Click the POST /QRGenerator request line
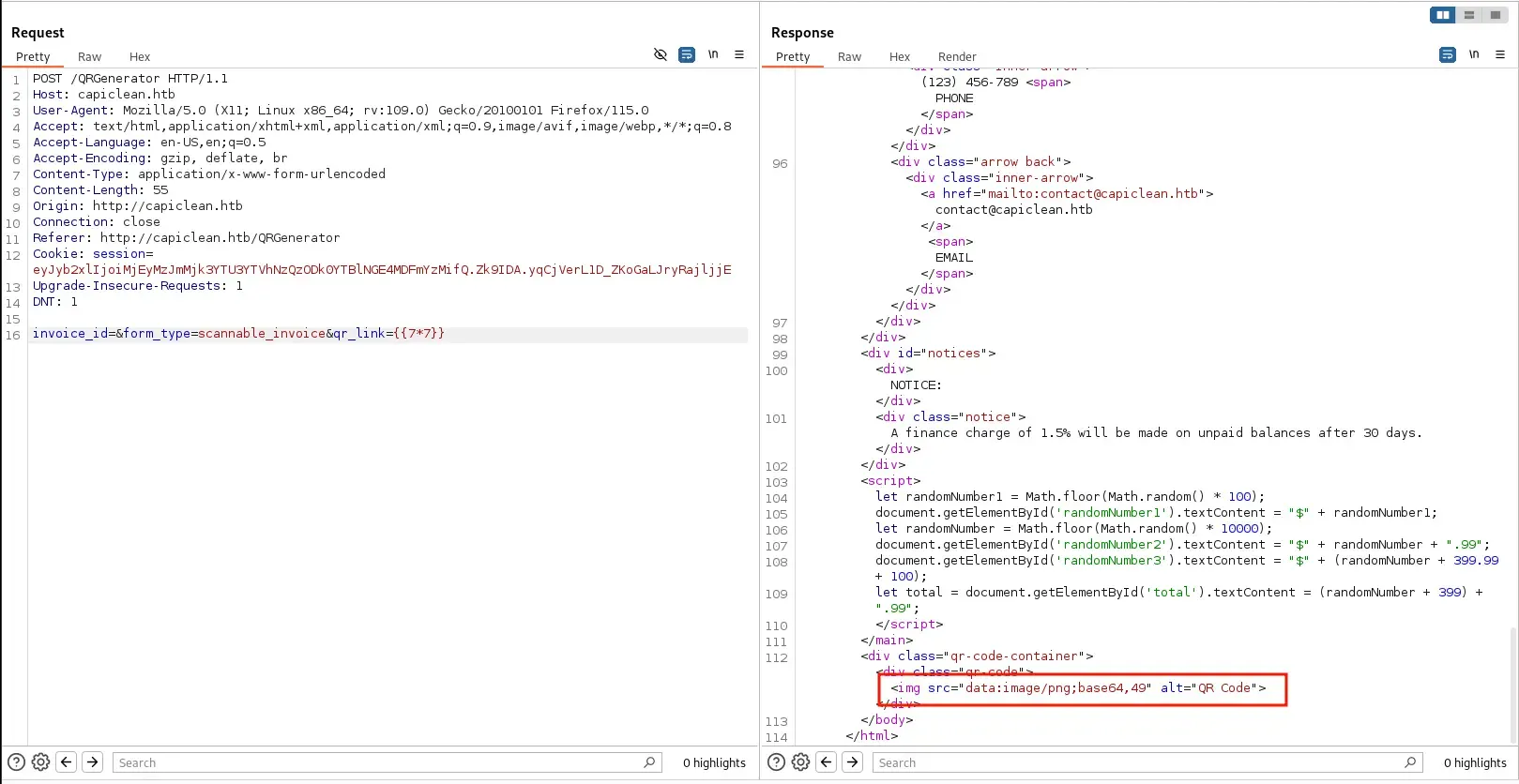This screenshot has height=784, width=1519. tap(130, 79)
